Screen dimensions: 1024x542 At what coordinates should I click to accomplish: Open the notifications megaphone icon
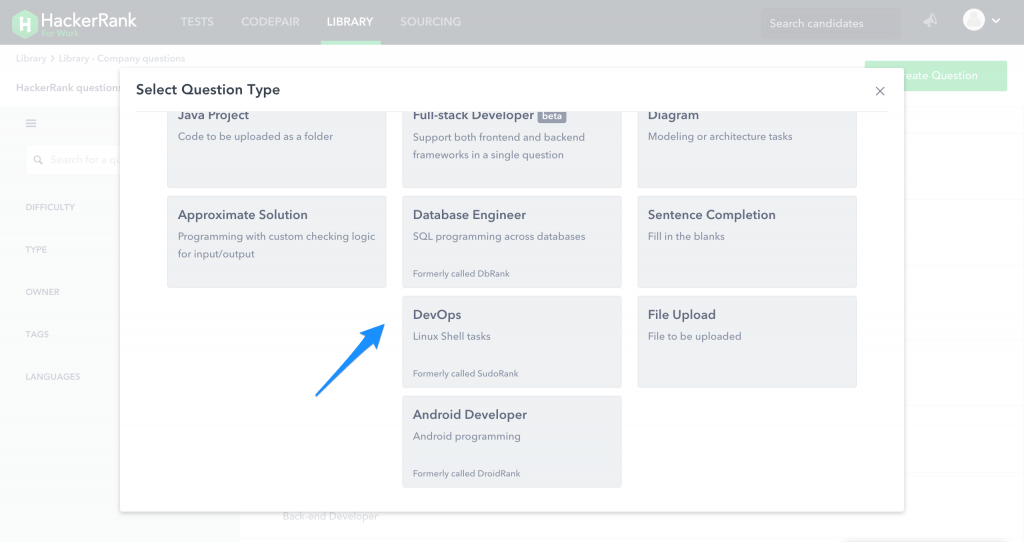click(930, 21)
